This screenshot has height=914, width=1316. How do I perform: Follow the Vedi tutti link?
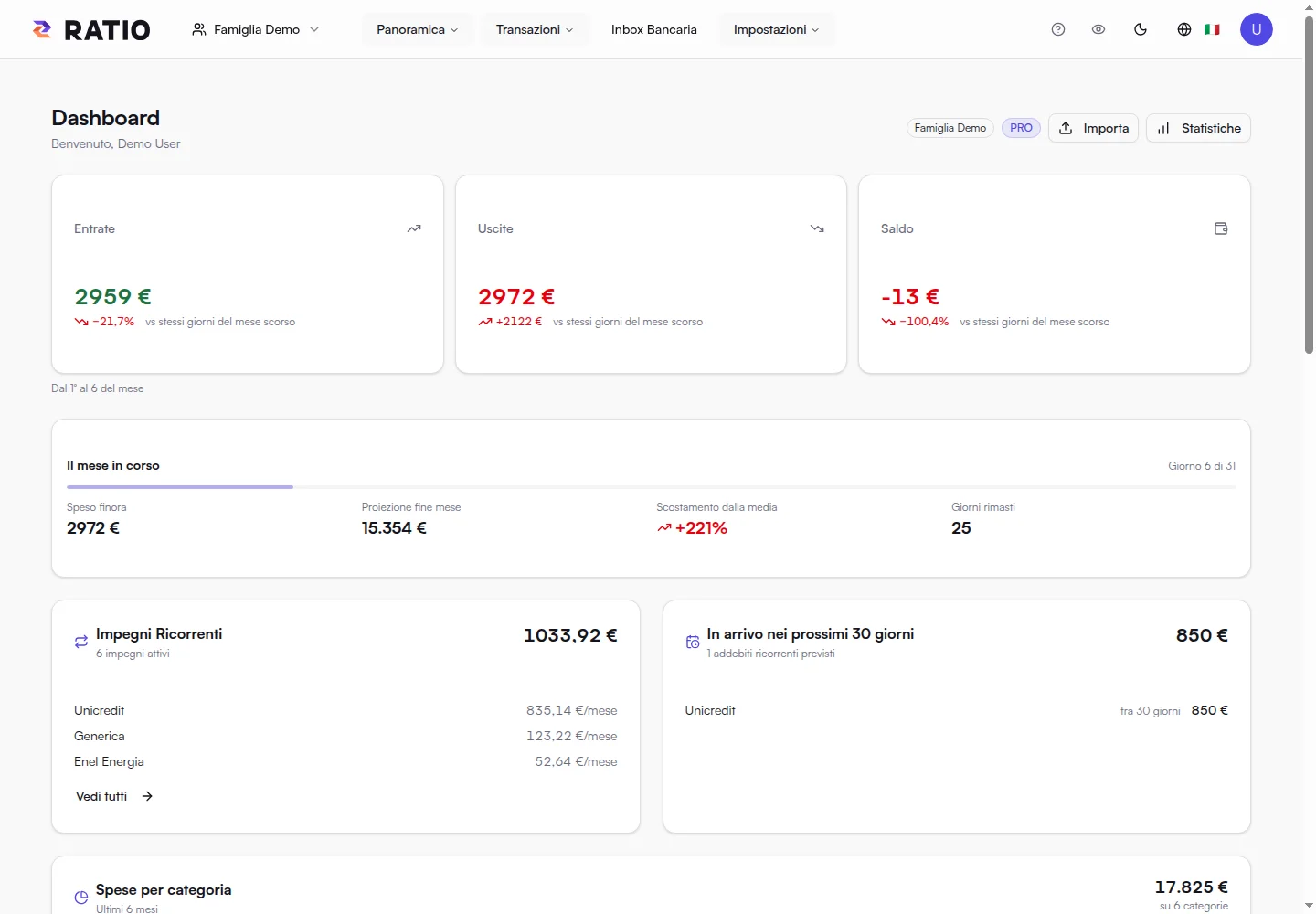[114, 796]
